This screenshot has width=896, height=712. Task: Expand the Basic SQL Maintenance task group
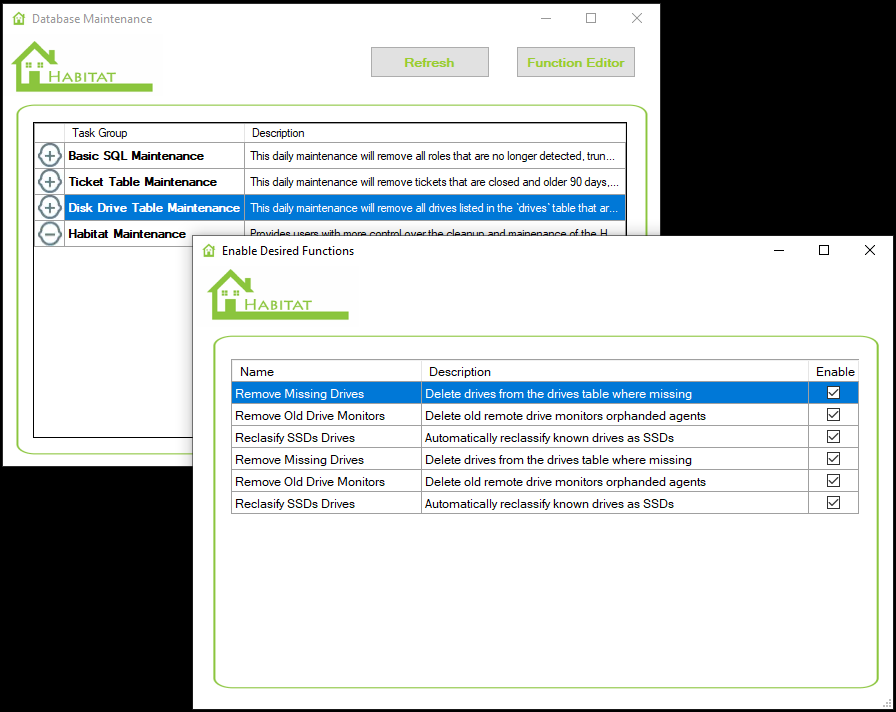50,156
